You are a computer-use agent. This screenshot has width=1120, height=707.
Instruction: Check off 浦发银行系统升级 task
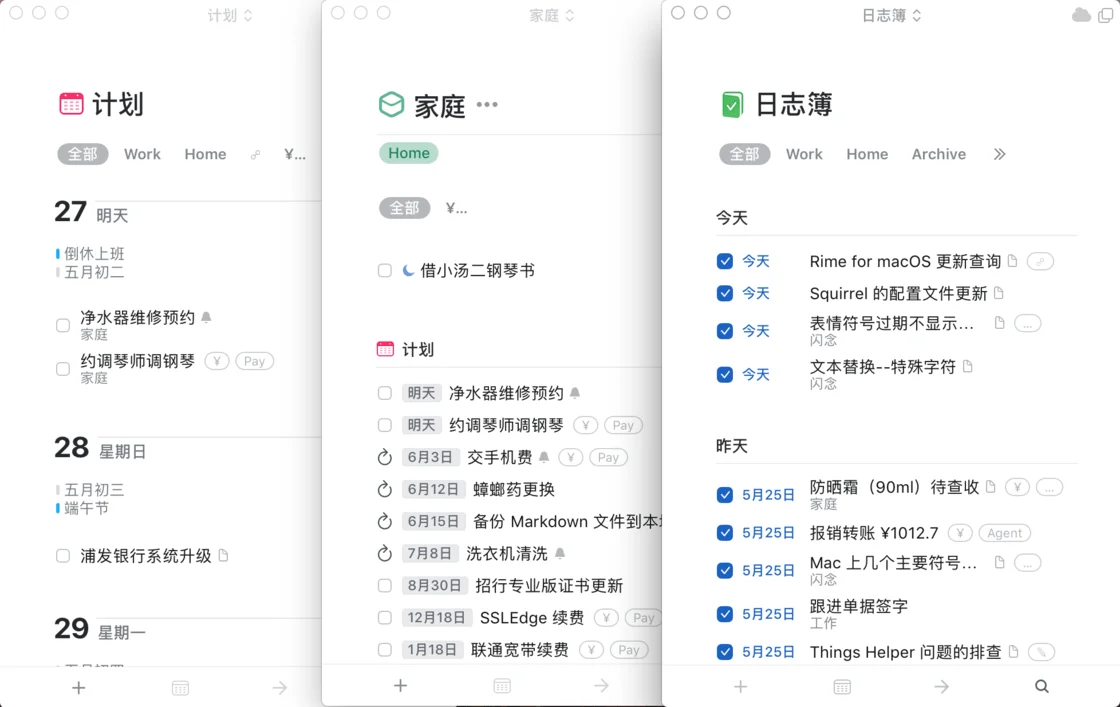click(63, 556)
